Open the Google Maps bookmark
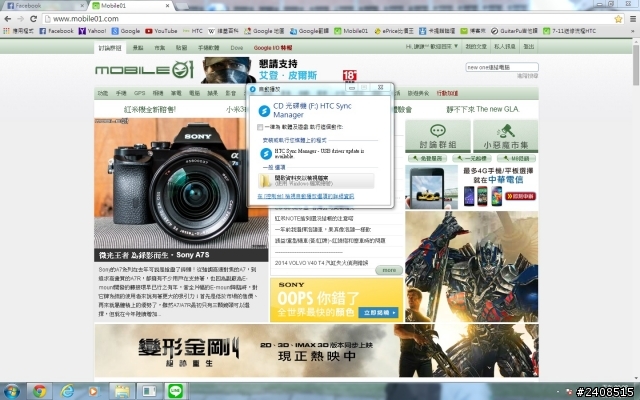Screen dimensions: 640x400 tap(264, 31)
